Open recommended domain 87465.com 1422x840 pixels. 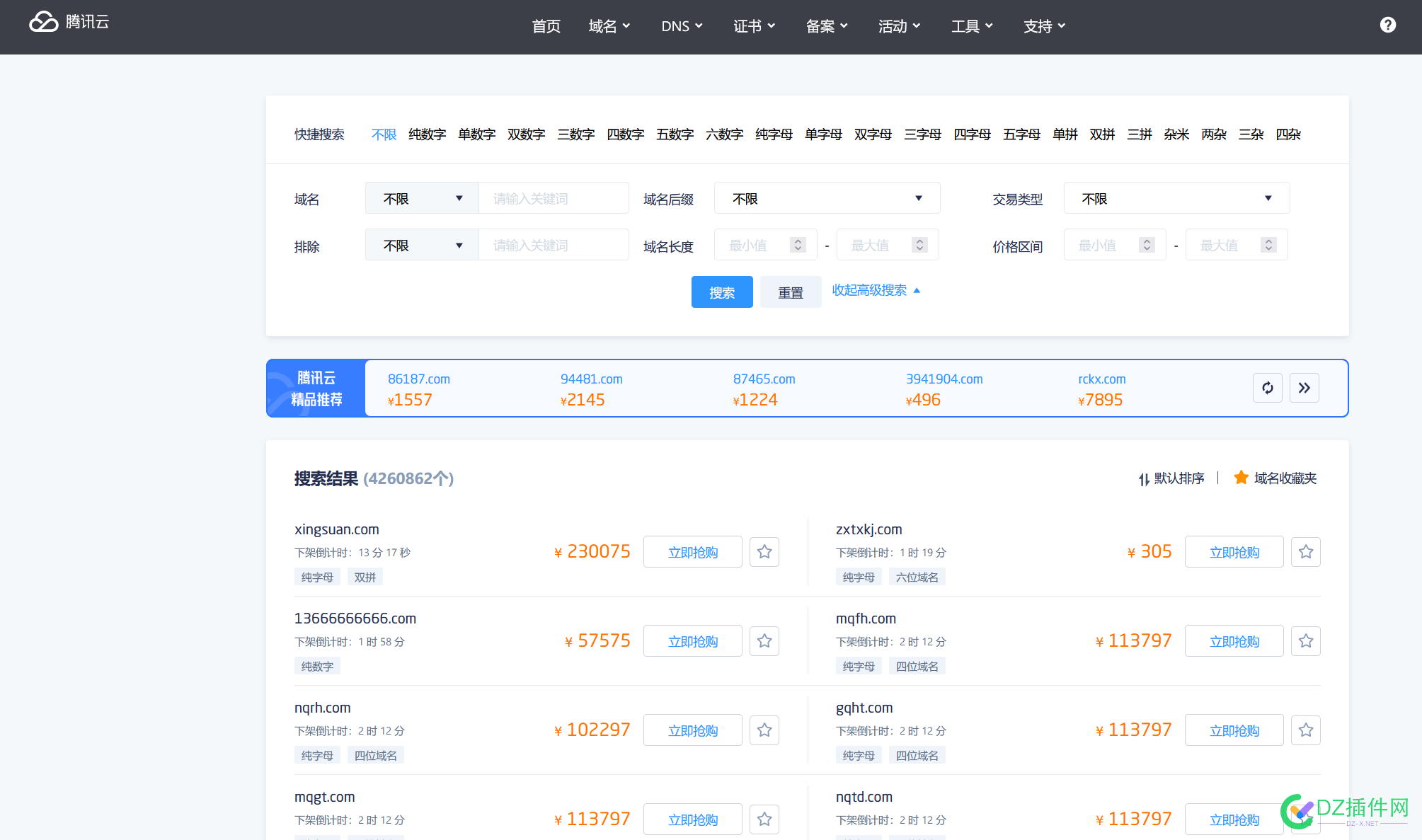(764, 379)
